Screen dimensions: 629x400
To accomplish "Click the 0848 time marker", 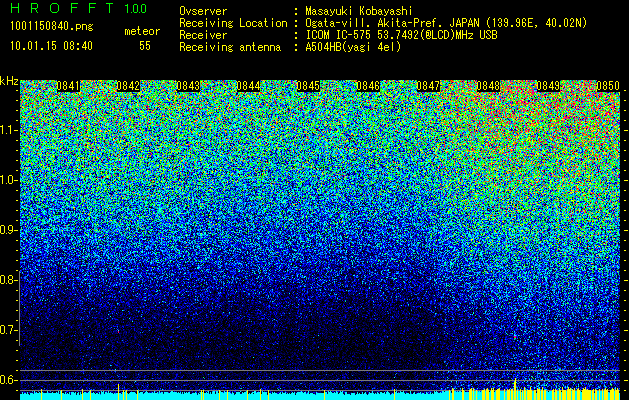I will [x=489, y=86].
